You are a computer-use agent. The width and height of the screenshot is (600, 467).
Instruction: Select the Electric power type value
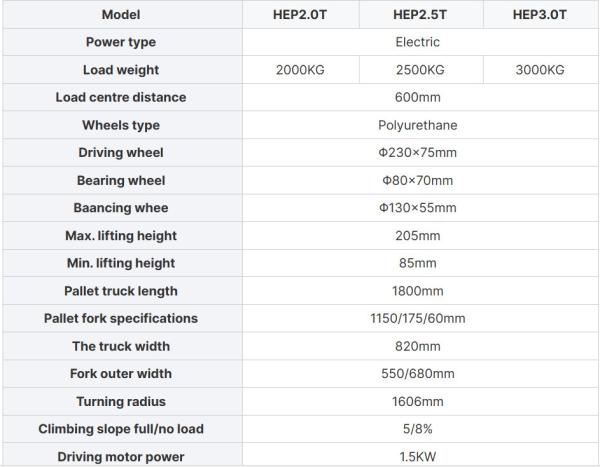coord(417,42)
